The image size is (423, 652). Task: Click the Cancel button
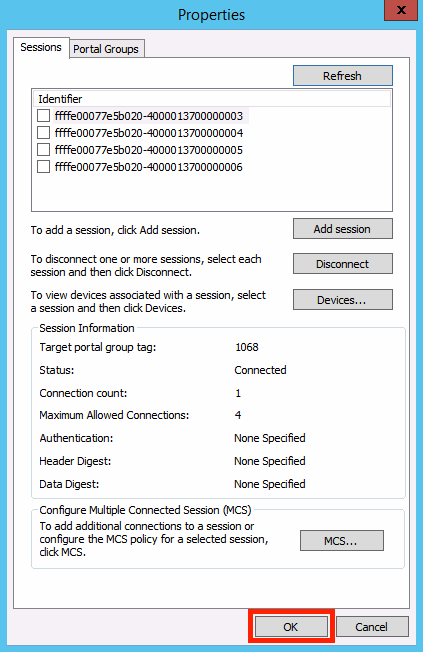tap(372, 627)
